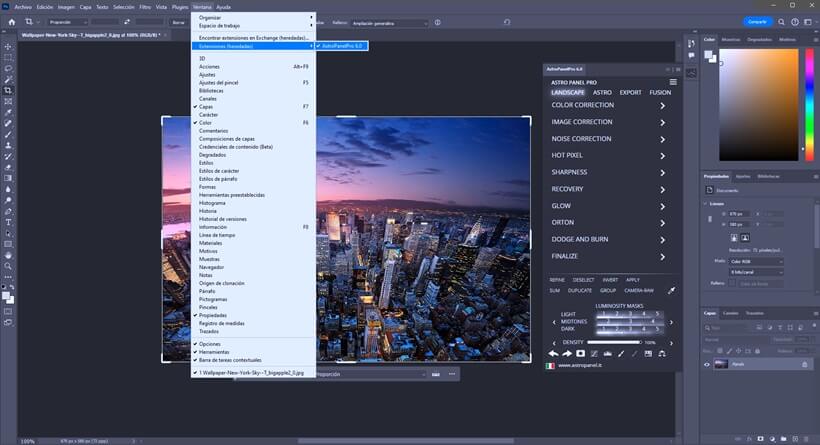Click the mask icon in Astro Panel
Screen dimensions: 820x445
click(x=580, y=353)
